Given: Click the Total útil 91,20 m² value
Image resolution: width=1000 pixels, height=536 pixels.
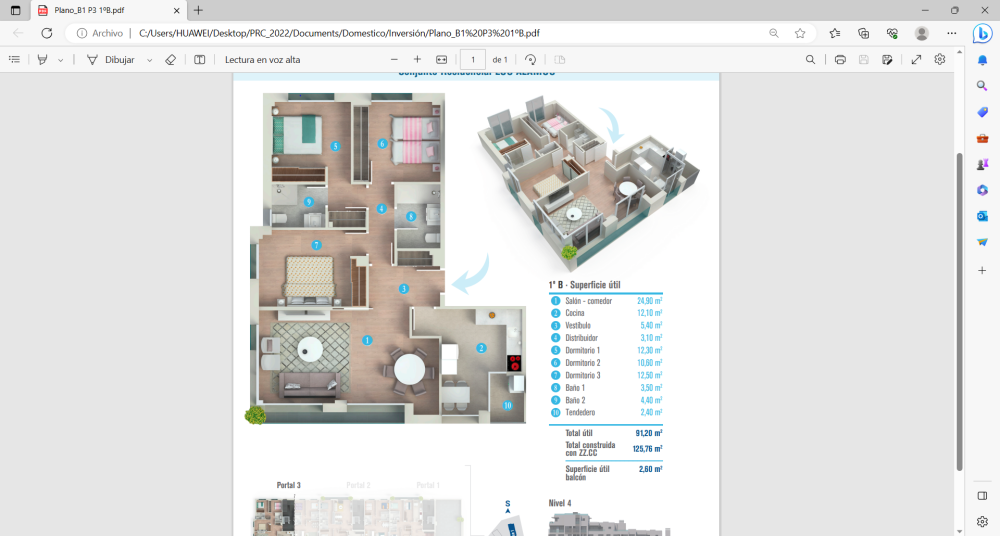Looking at the screenshot, I should pos(649,433).
